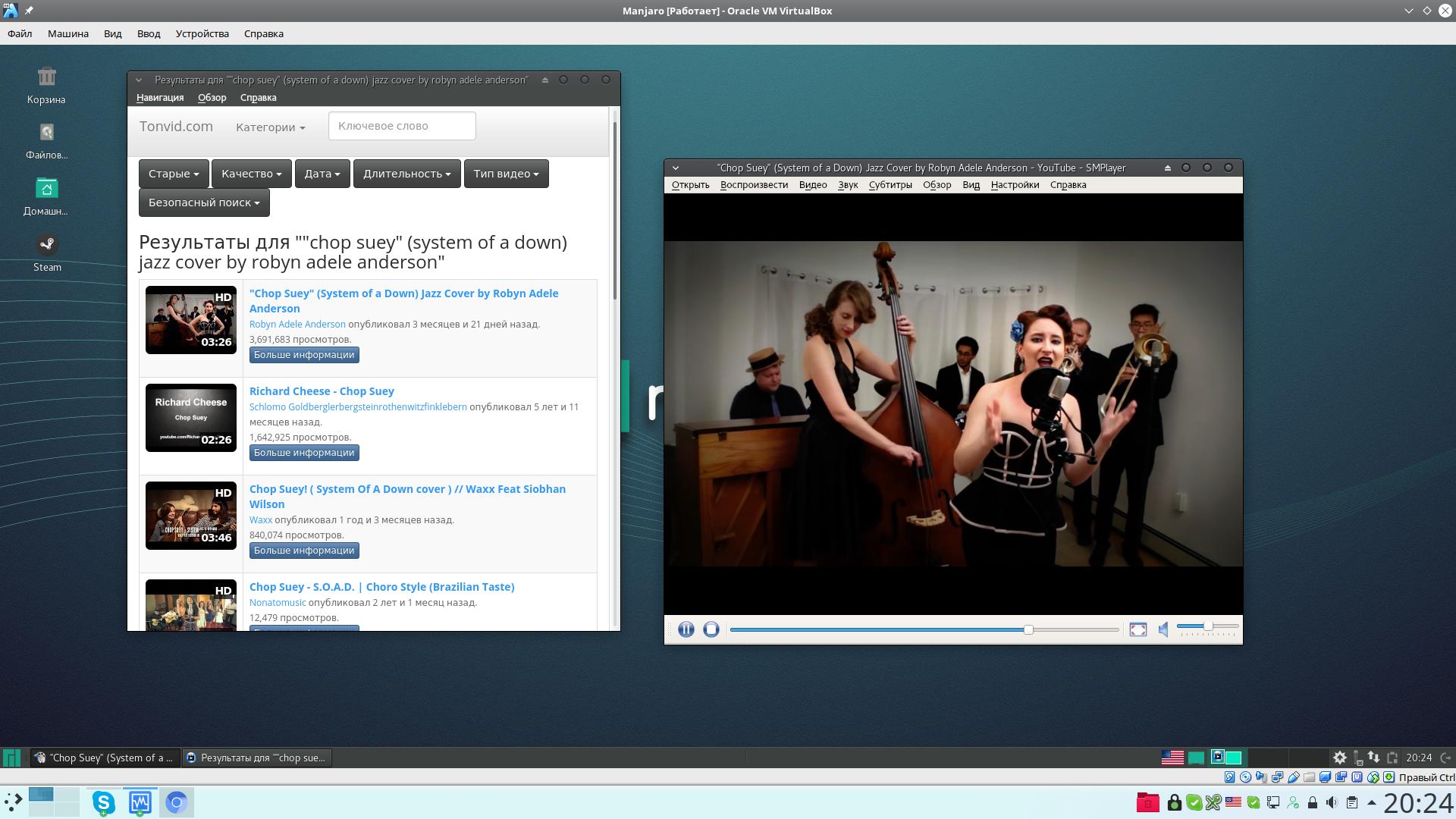Stop the video in SMPlayer
The image size is (1456, 819).
tap(711, 629)
